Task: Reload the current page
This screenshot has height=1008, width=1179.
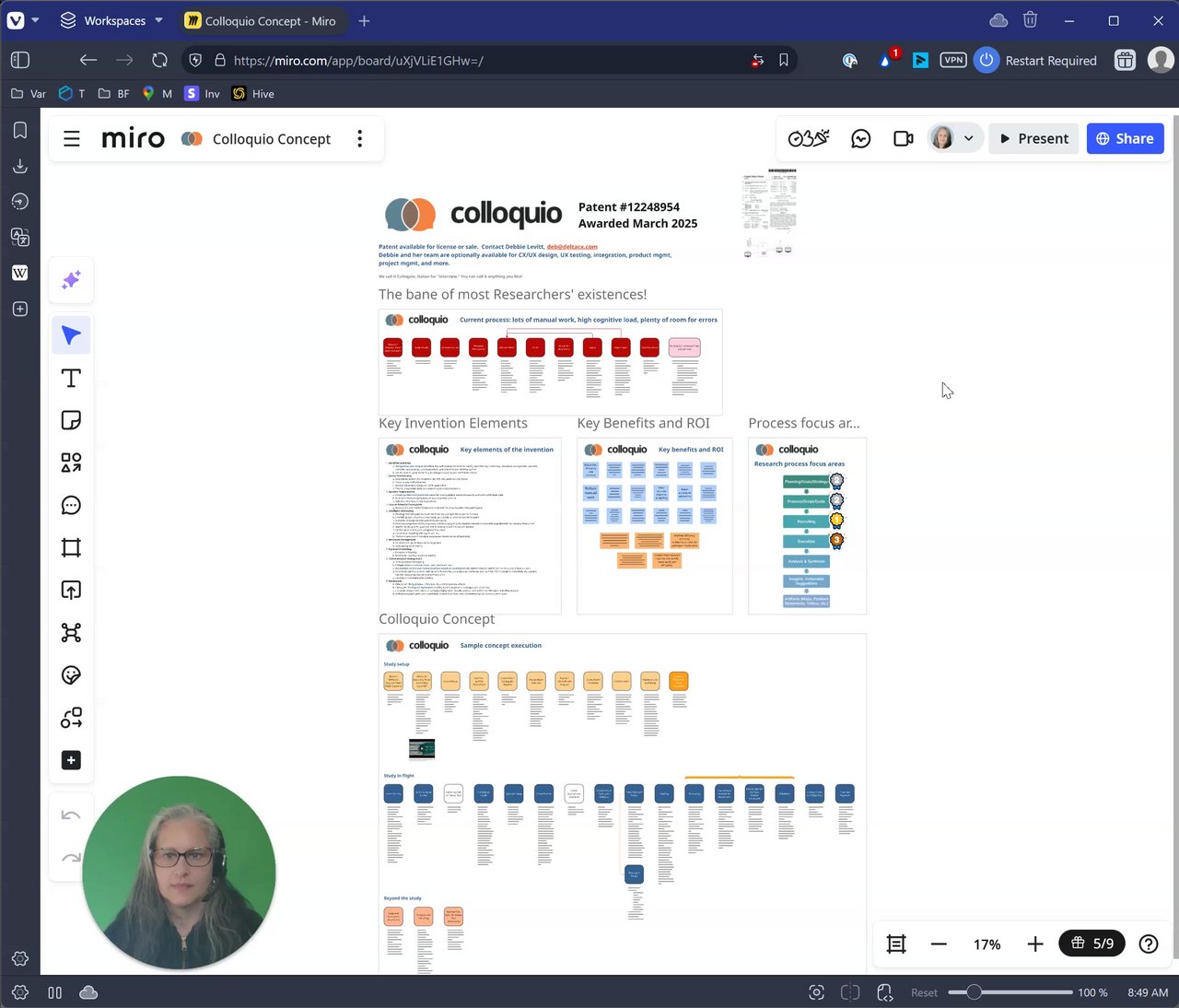Action: click(x=160, y=60)
